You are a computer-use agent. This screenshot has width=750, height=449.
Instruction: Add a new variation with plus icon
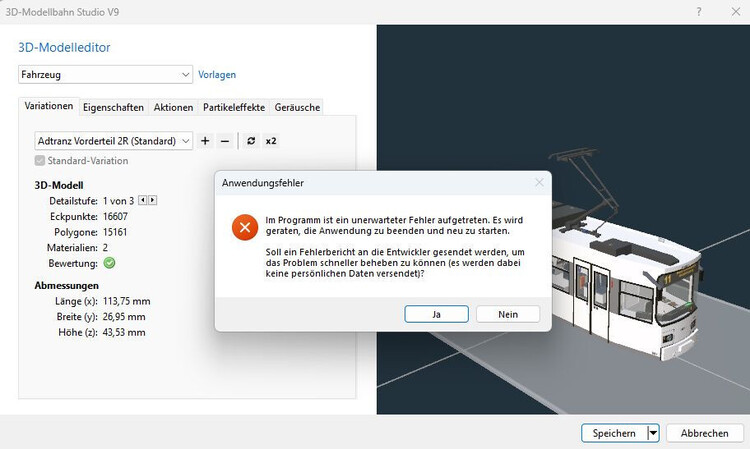[205, 141]
